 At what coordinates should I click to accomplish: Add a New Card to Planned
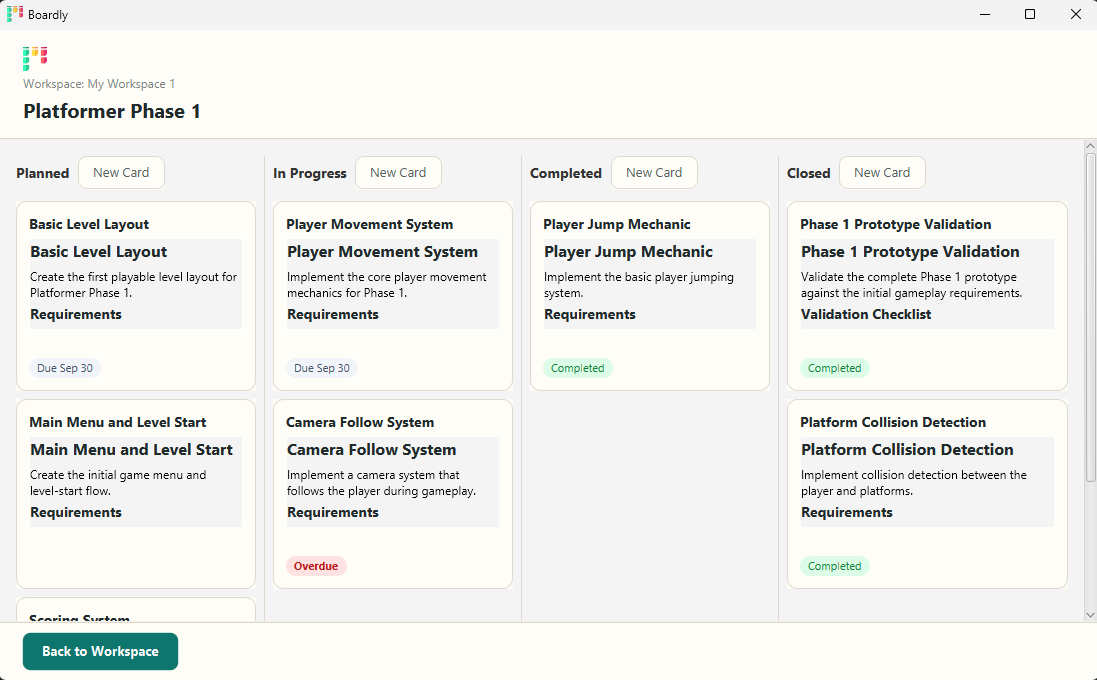121,173
